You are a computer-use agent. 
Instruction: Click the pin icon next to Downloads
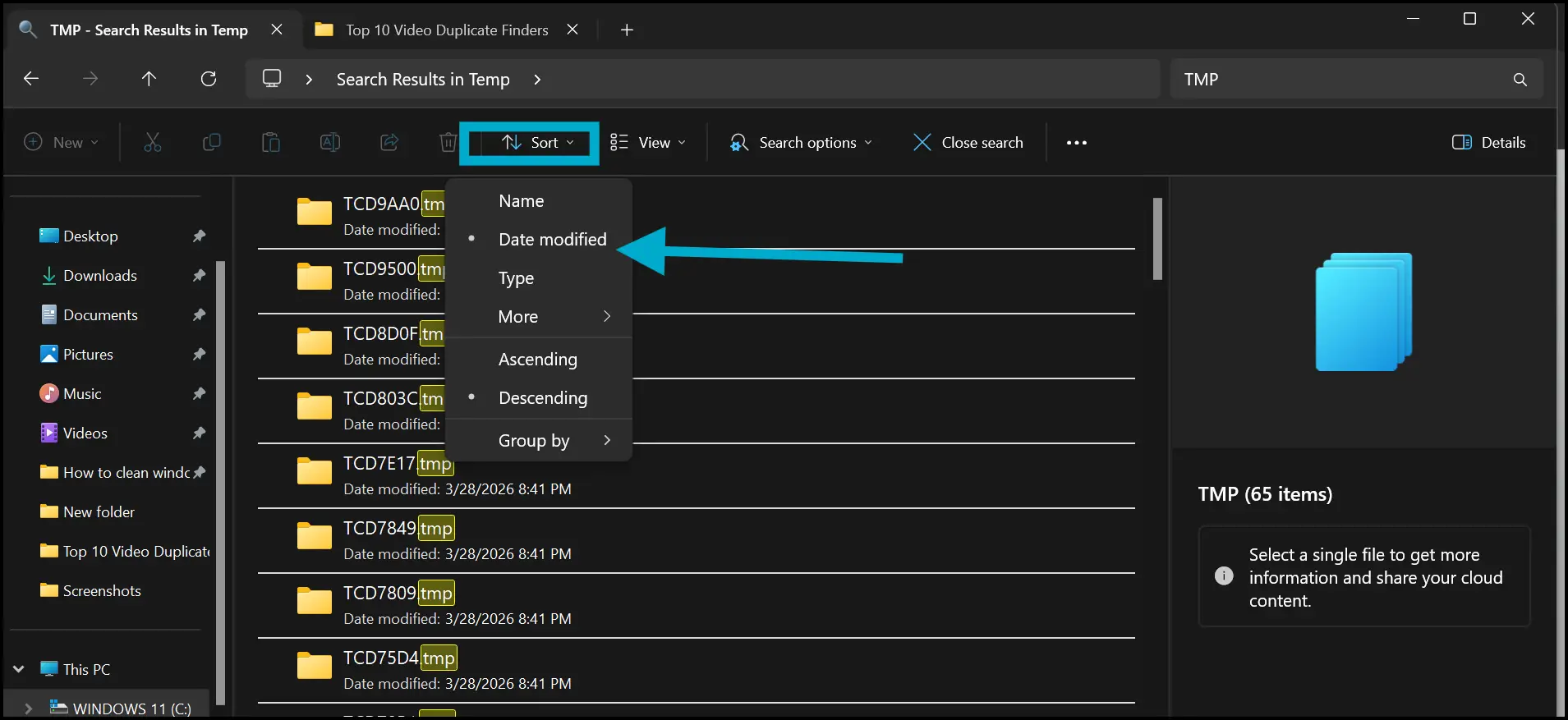pyautogui.click(x=199, y=276)
